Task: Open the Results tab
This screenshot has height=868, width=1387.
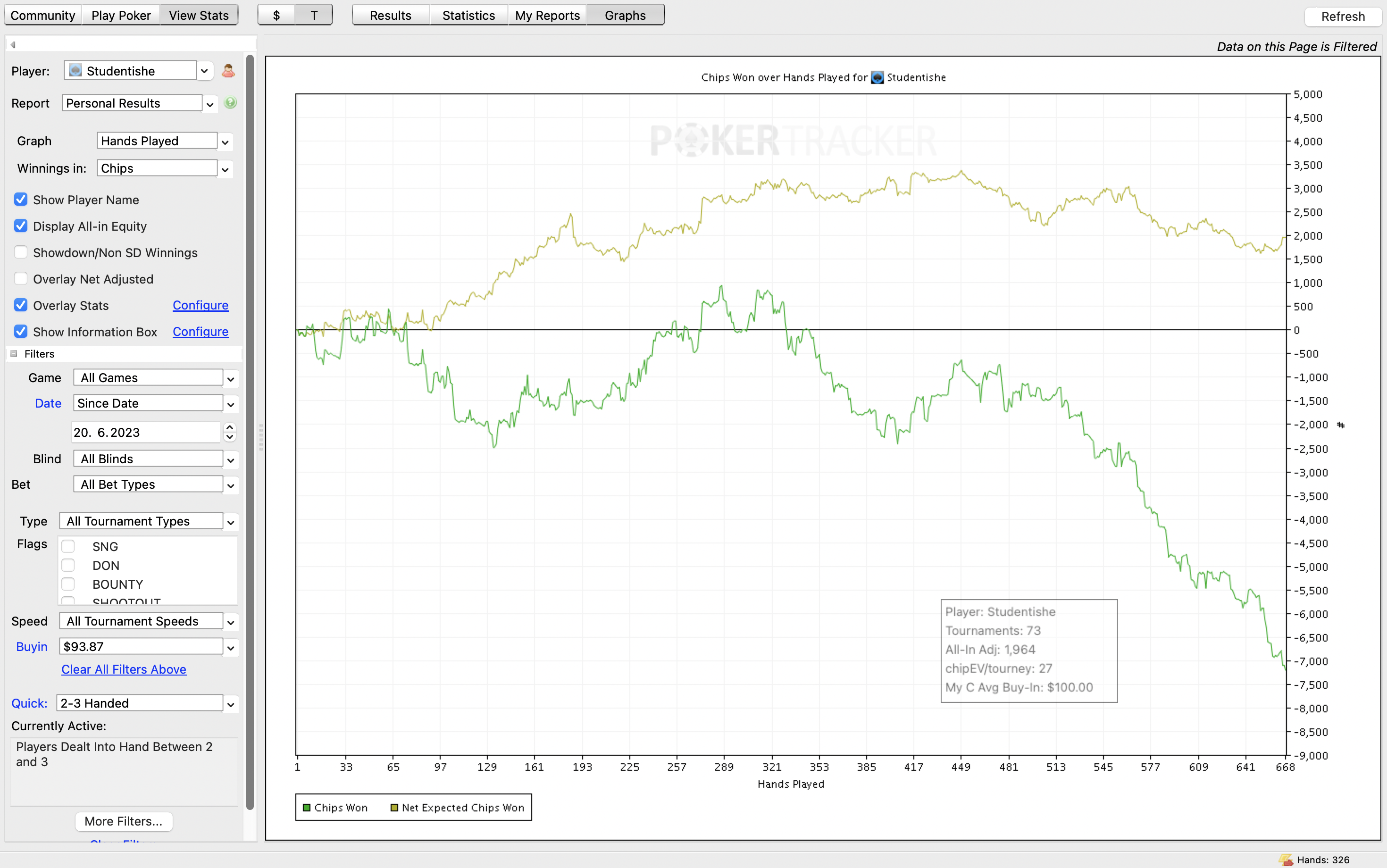Action: [390, 15]
